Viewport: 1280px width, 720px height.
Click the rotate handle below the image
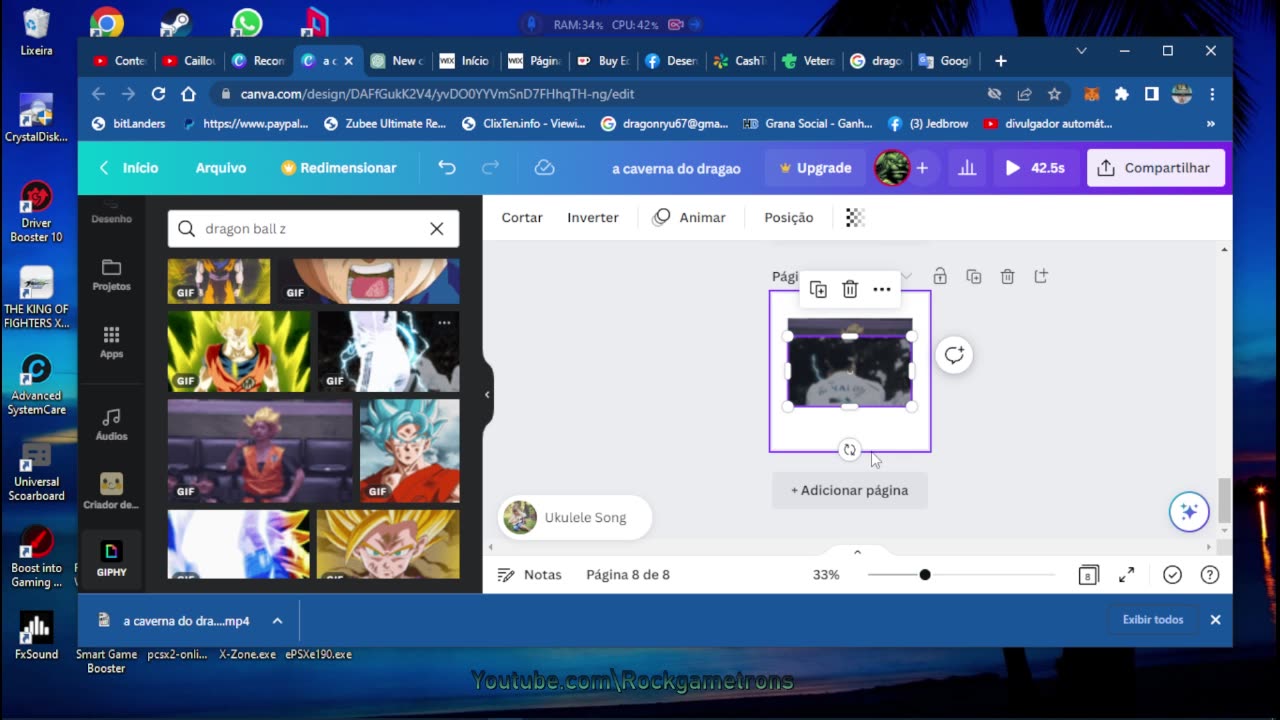click(x=849, y=450)
